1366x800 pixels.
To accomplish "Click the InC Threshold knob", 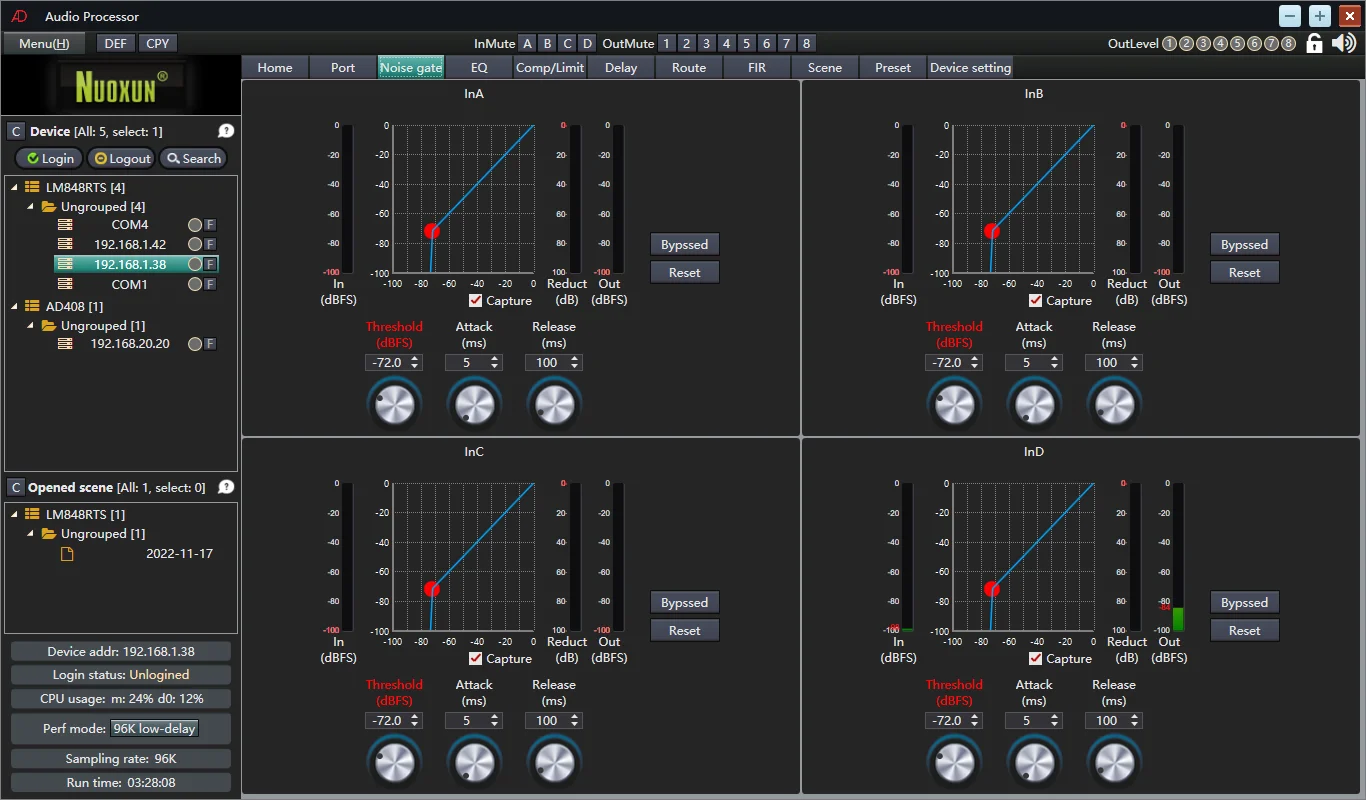I will point(394,763).
